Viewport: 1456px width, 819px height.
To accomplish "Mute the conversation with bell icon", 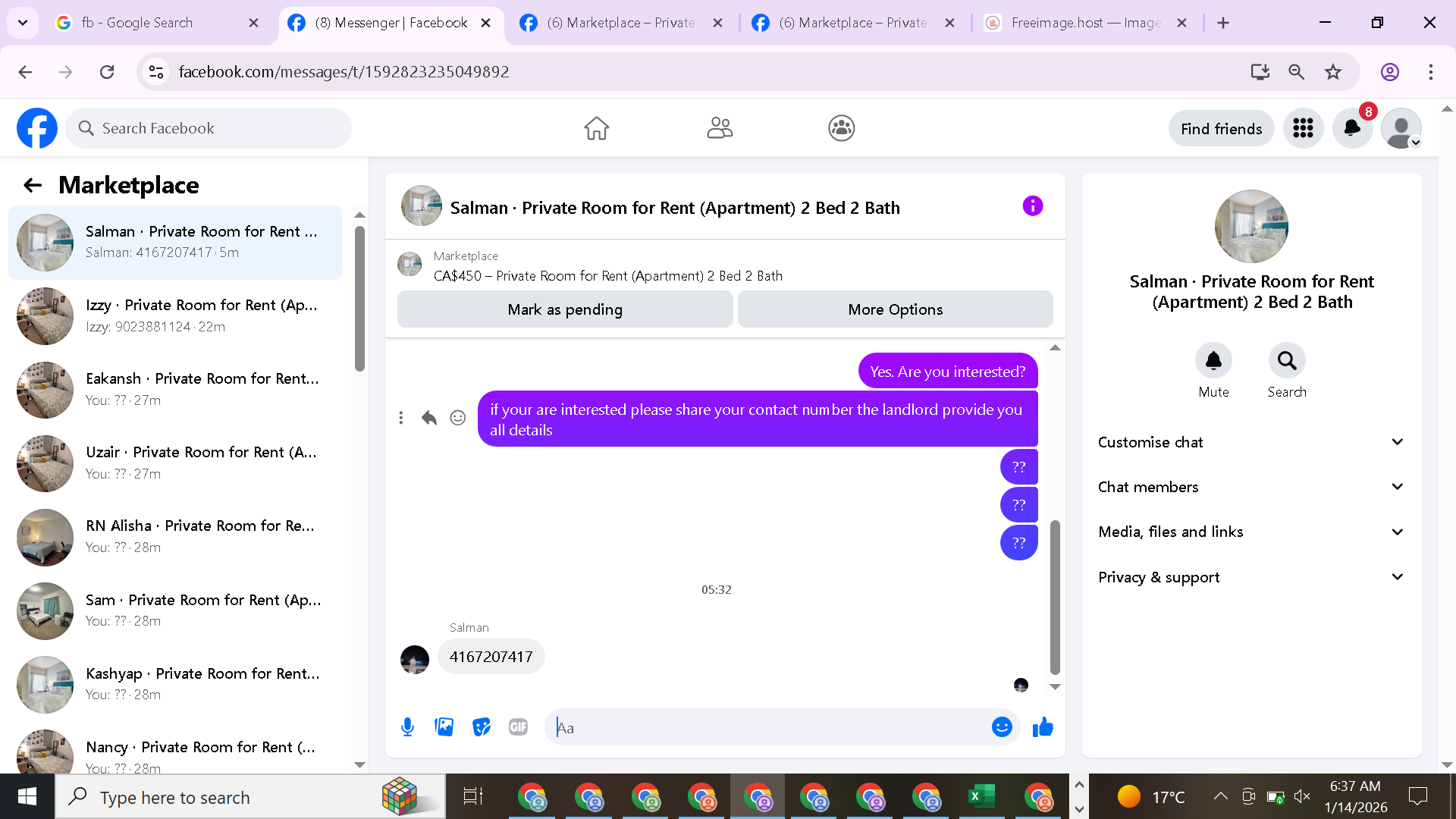I will [1213, 360].
